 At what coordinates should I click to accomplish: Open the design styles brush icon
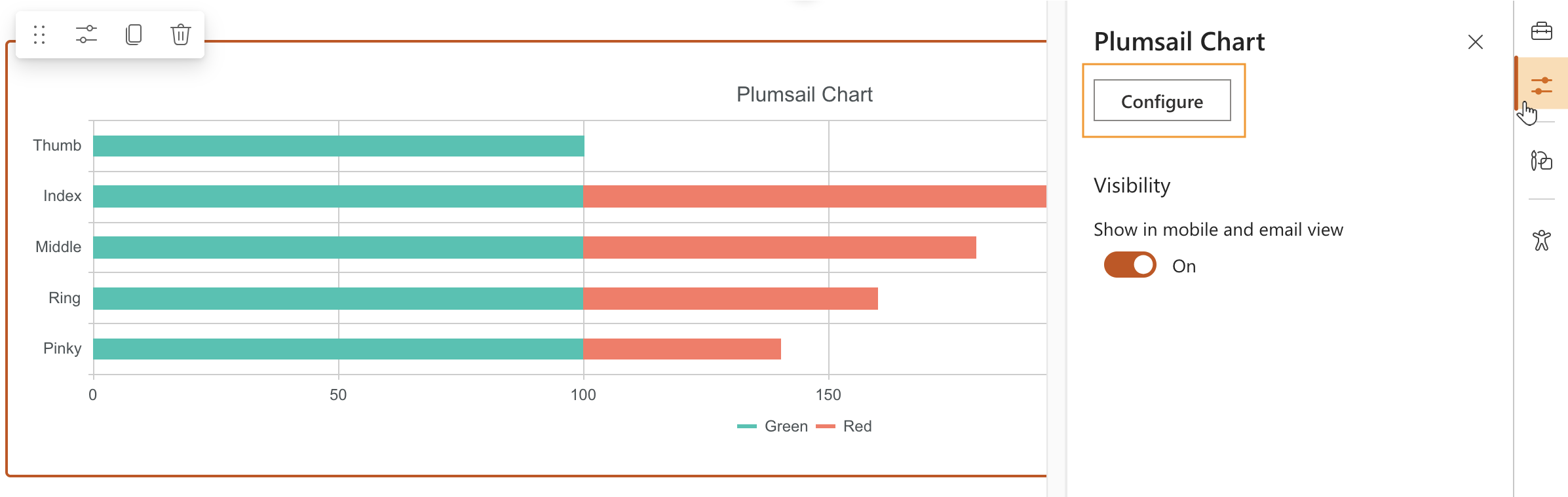pos(1541,160)
